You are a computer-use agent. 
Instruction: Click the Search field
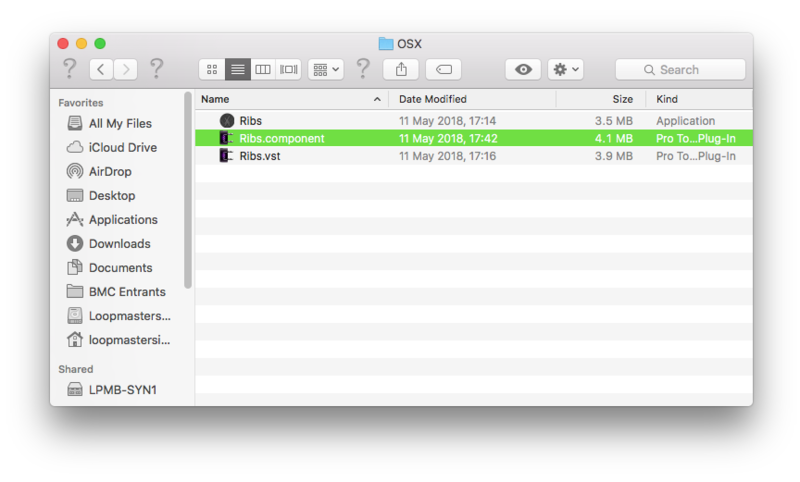click(680, 69)
